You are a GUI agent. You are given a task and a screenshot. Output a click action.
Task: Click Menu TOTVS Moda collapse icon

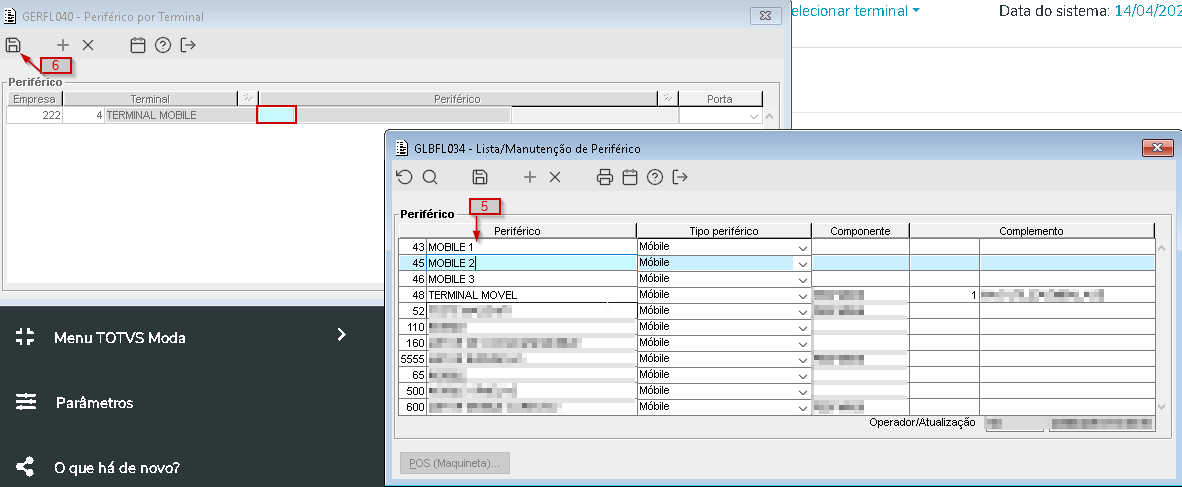point(26,337)
